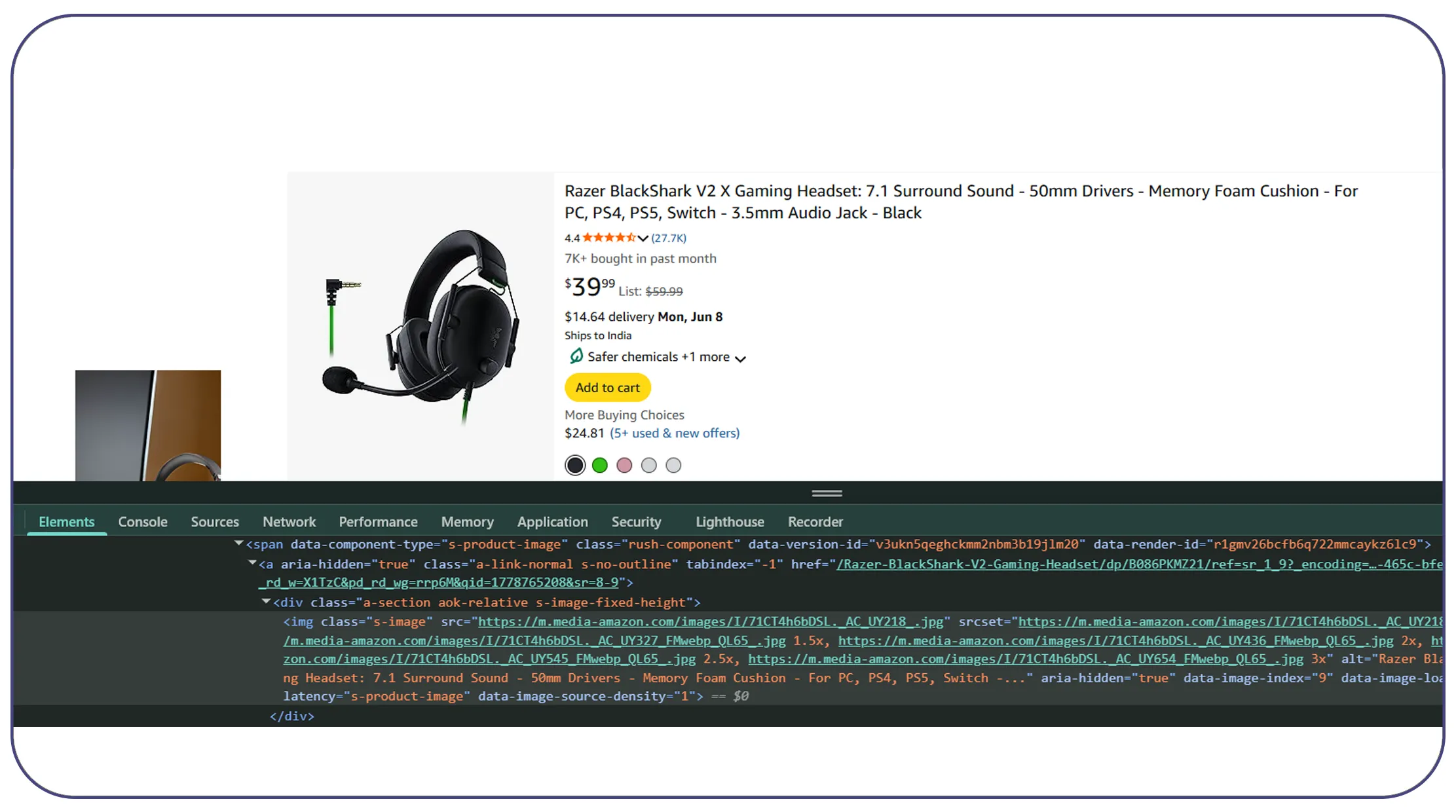Screen dimensions: 1456x812
Task: Click the Razer headset product image
Action: 420,326
